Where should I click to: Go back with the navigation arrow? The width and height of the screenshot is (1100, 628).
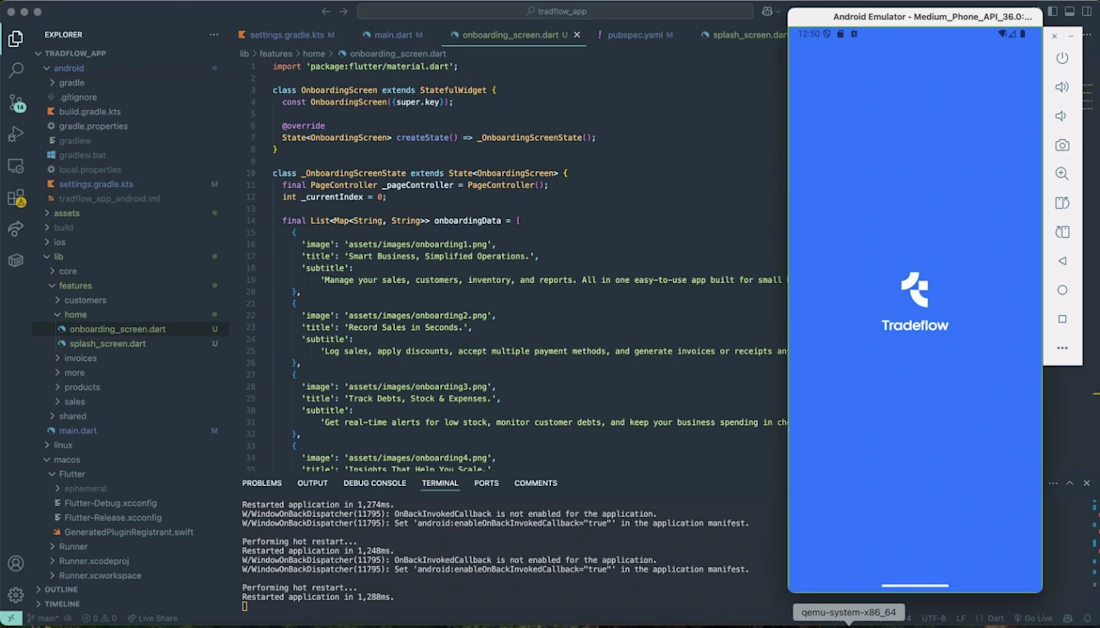326,11
